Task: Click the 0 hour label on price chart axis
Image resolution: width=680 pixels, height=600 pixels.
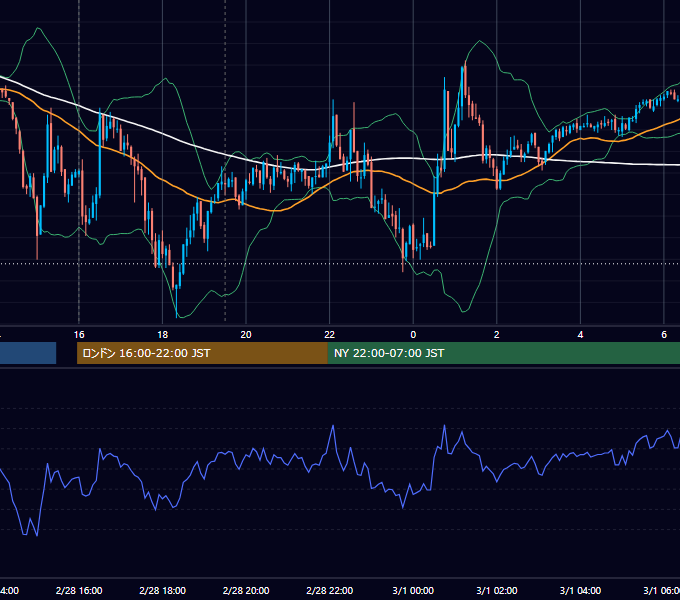Action: point(413,334)
